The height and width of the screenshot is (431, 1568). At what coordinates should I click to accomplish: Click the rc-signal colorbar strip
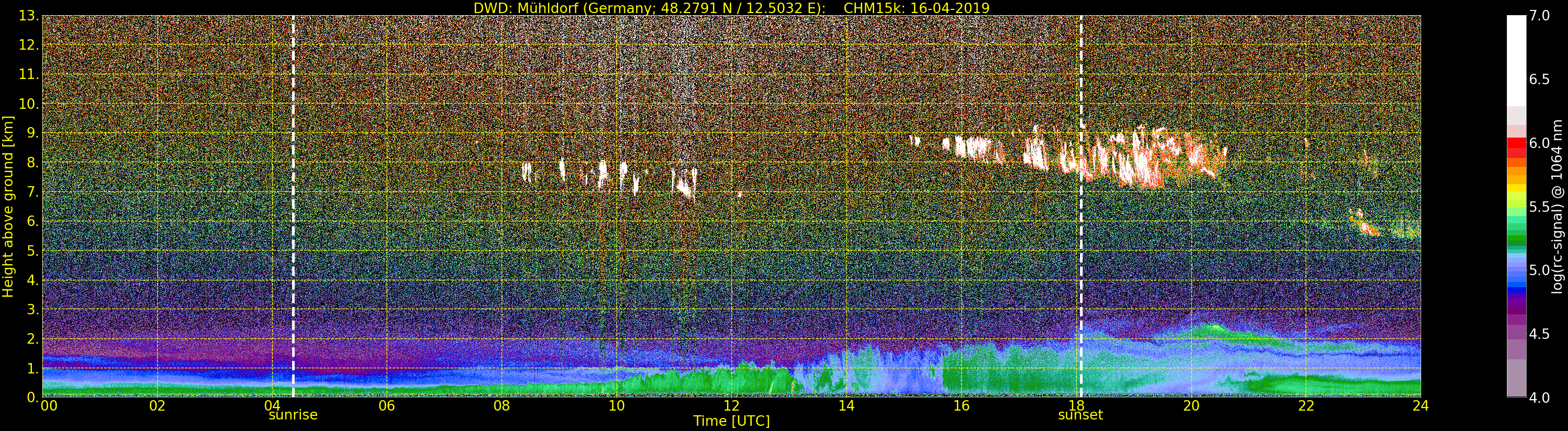(1516, 207)
